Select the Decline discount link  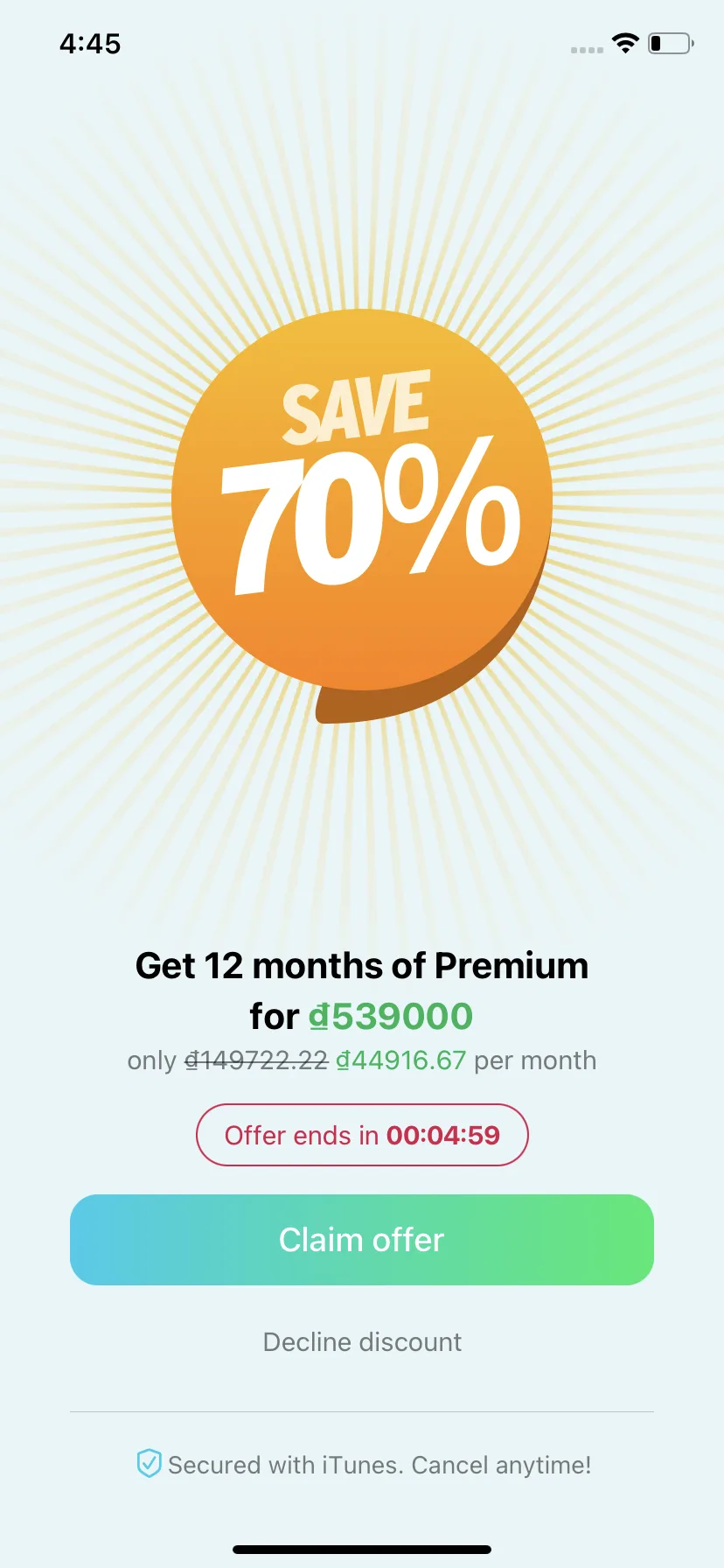[362, 1342]
